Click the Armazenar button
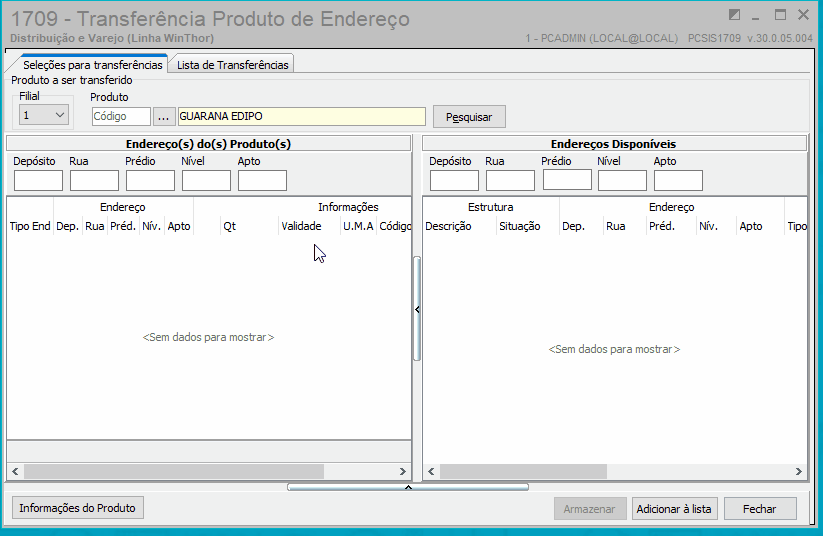The height and width of the screenshot is (536, 823). click(x=589, y=509)
